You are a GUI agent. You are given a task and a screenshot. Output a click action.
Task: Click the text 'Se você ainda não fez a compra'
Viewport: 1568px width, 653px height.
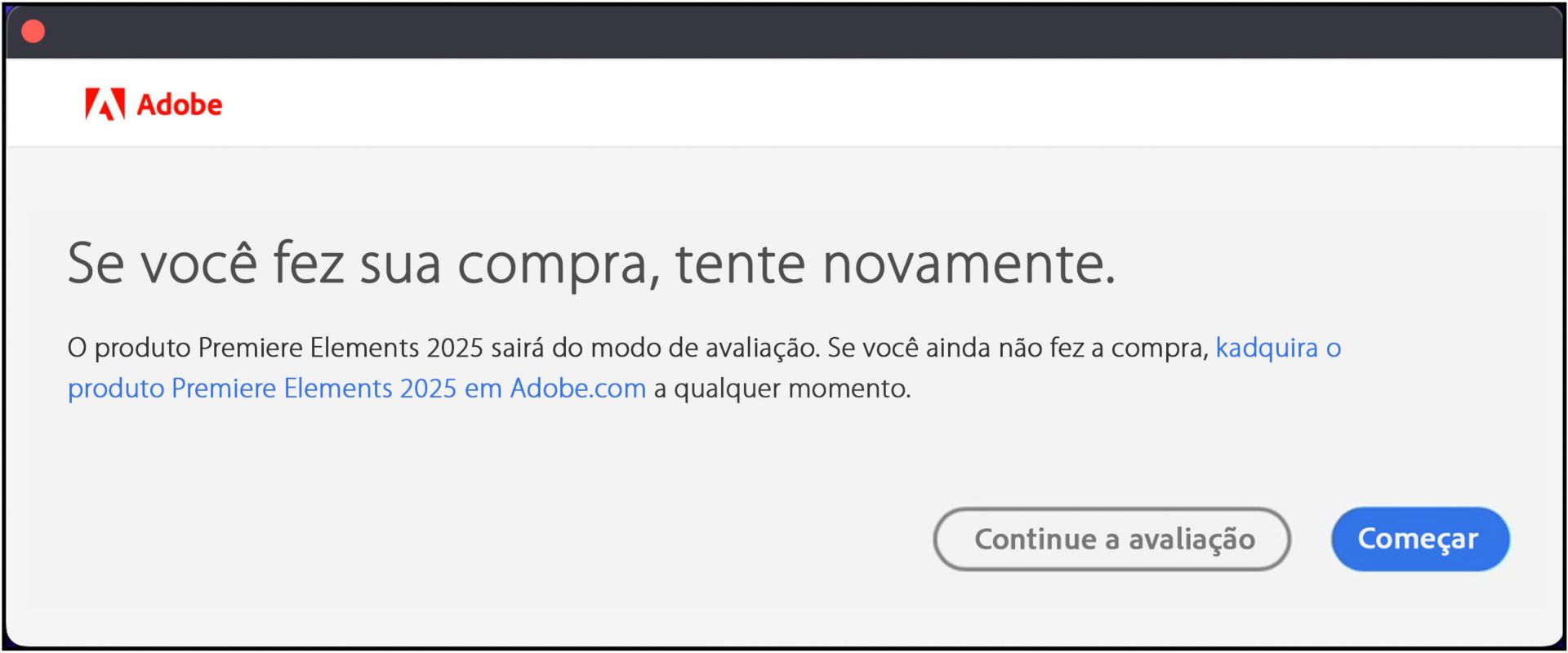pyautogui.click(x=1018, y=348)
